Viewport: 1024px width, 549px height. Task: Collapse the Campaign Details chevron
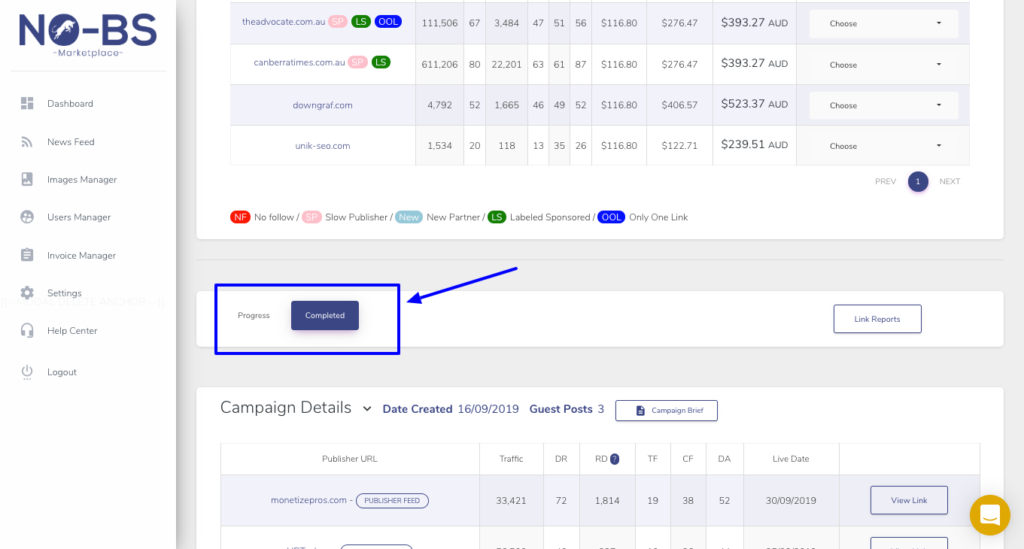tap(367, 409)
